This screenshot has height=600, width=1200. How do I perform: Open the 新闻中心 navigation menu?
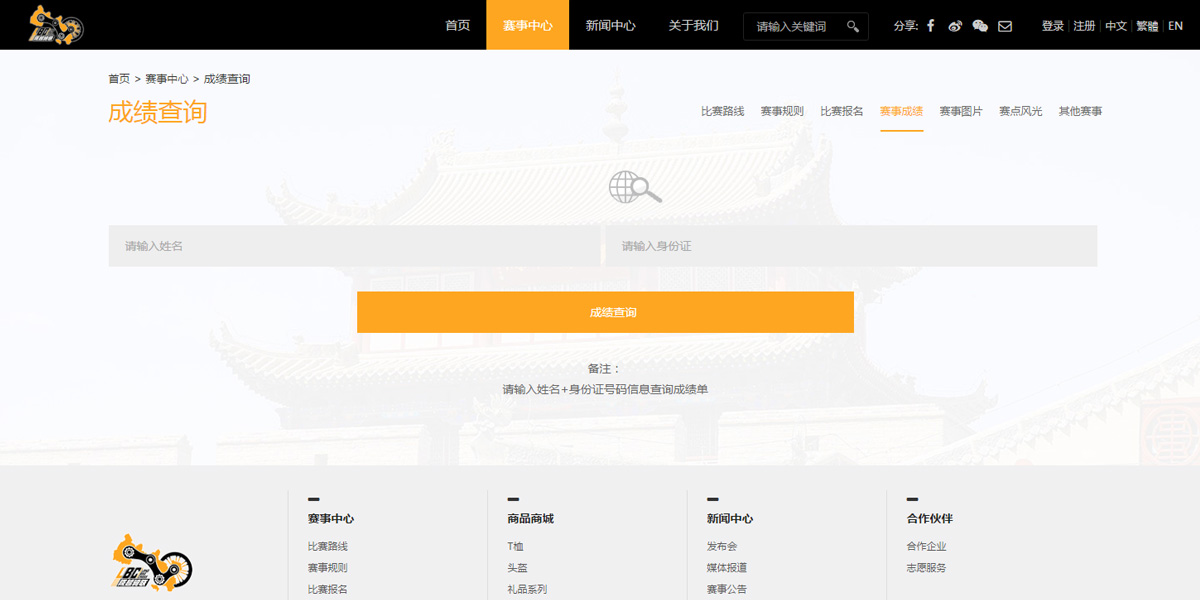tap(610, 26)
